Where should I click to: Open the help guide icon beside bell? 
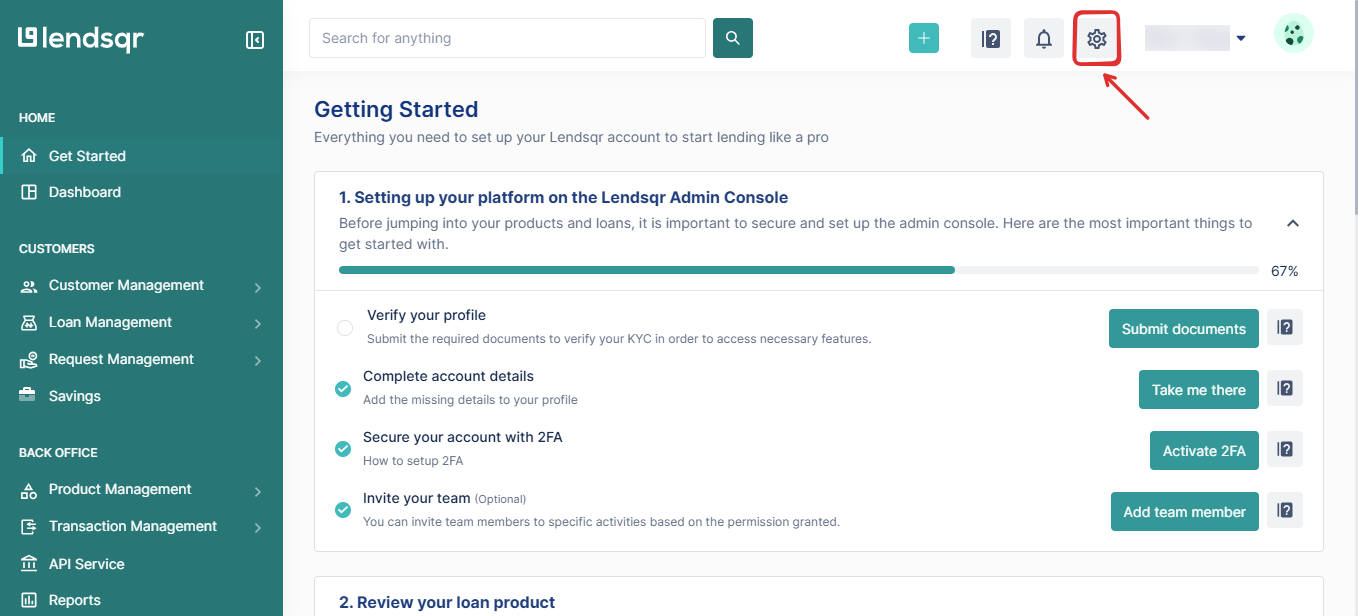pyautogui.click(x=991, y=39)
